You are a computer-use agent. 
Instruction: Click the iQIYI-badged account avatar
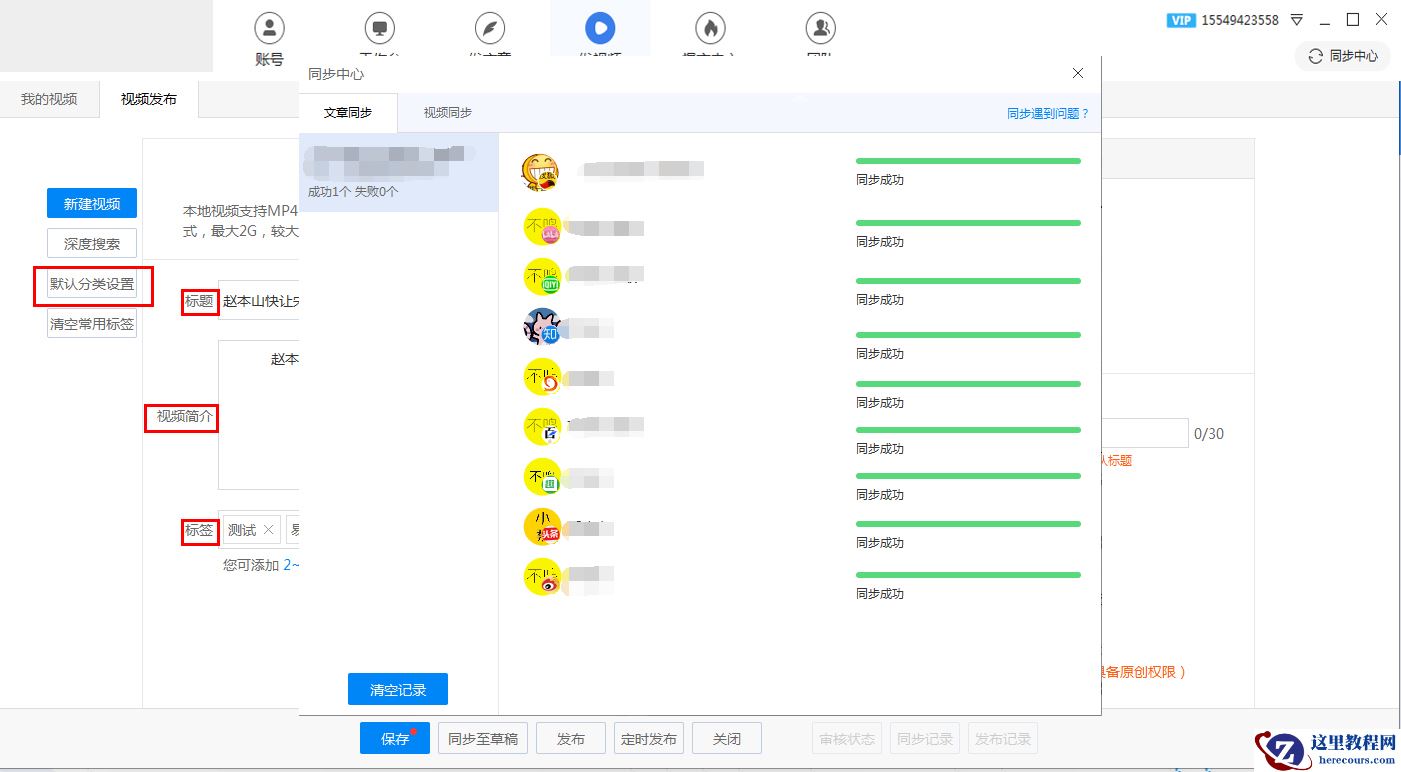pos(542,277)
